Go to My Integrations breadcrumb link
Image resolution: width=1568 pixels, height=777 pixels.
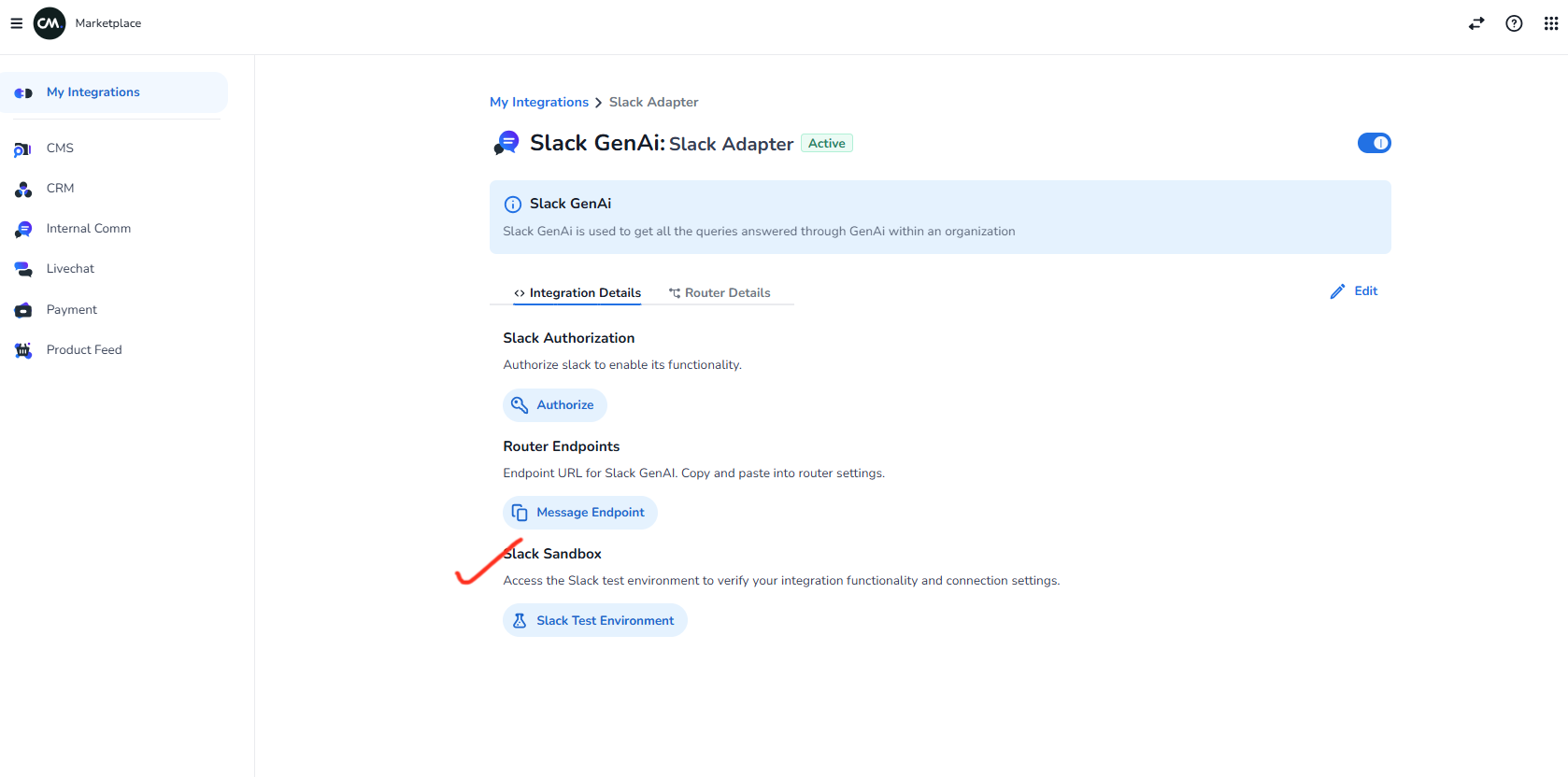click(x=539, y=103)
